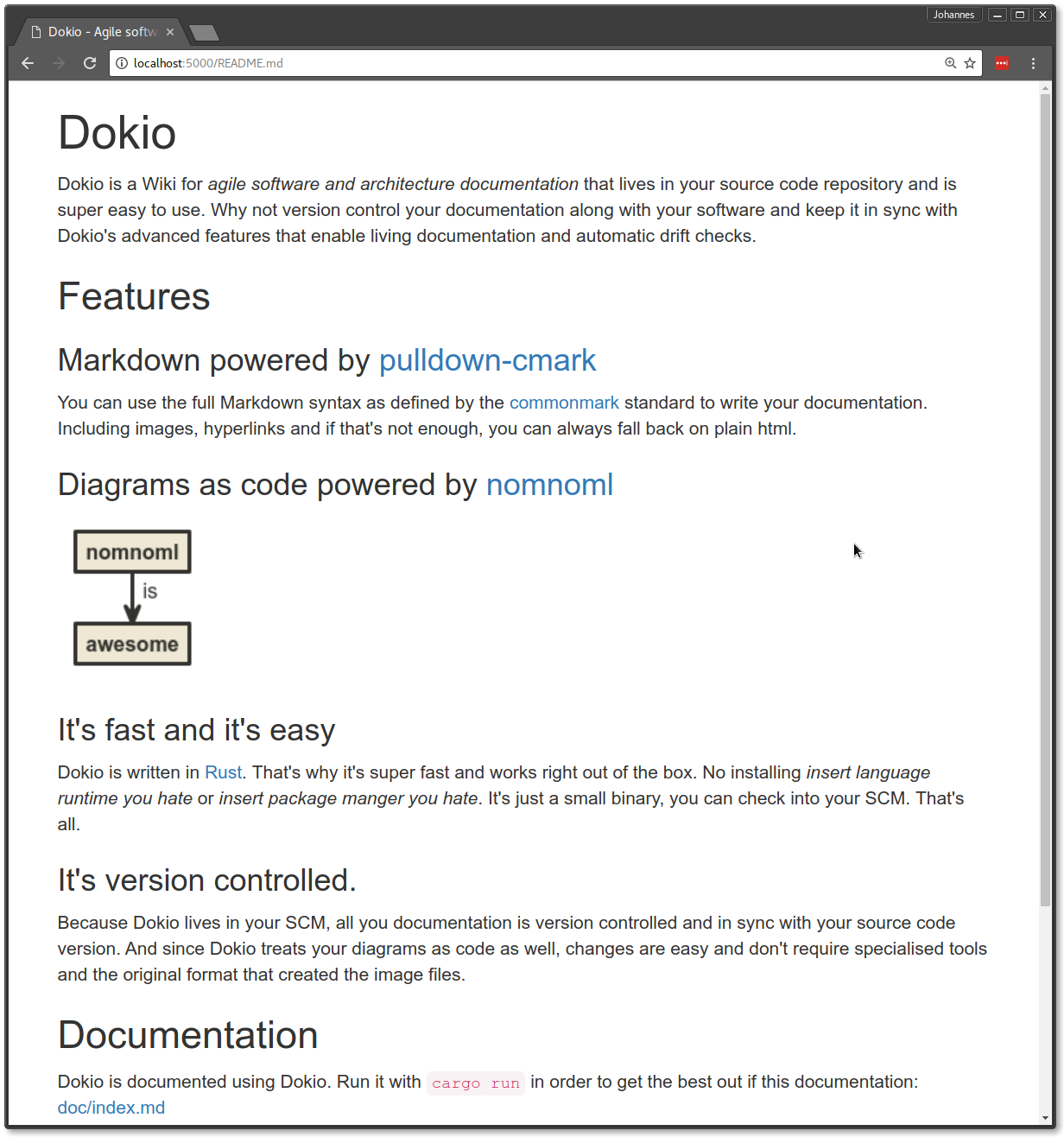The width and height of the screenshot is (1064, 1137).
Task: Minimize the browser window
Action: (997, 15)
